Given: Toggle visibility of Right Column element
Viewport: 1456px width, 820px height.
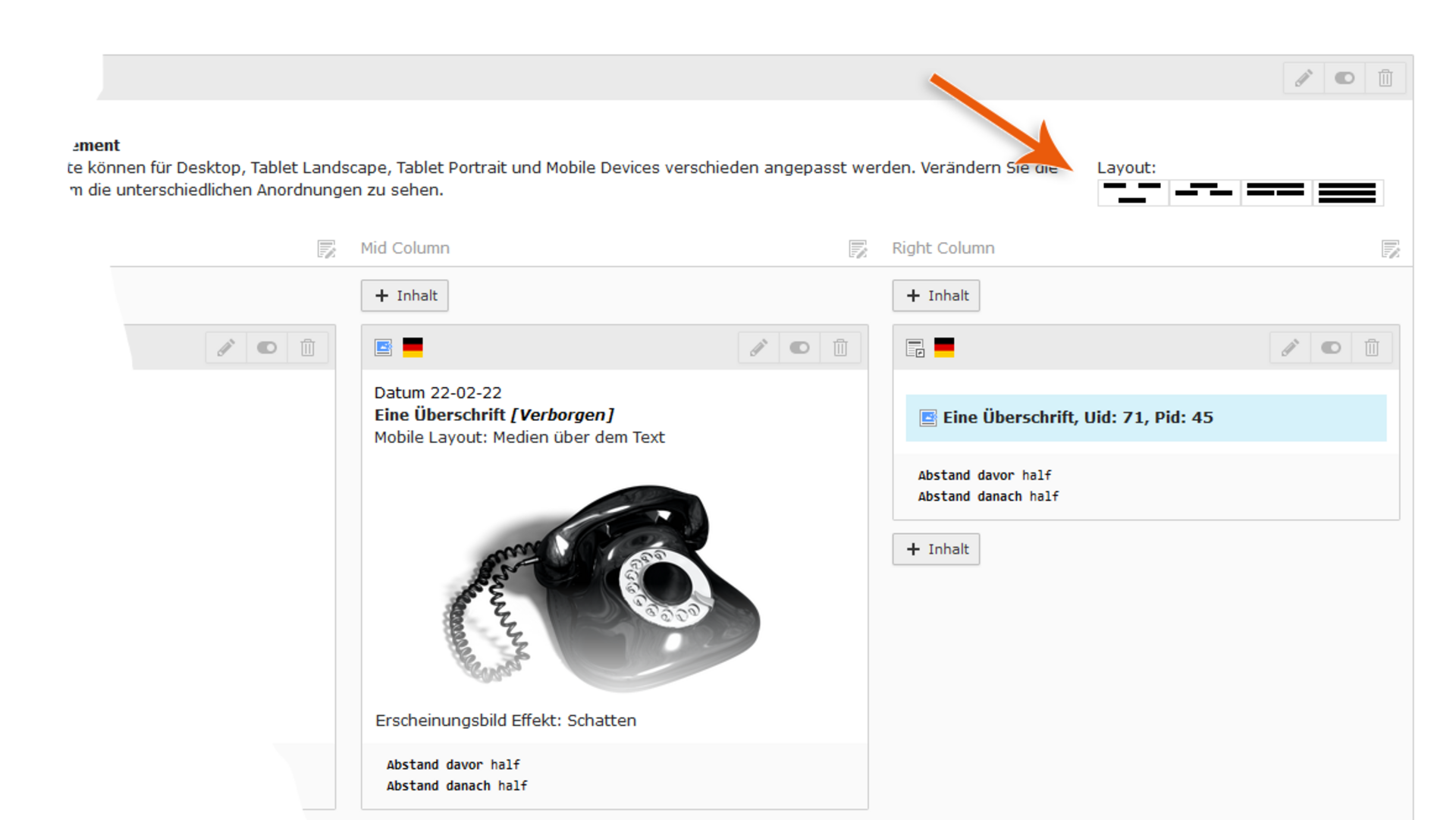Looking at the screenshot, I should click(x=1331, y=347).
